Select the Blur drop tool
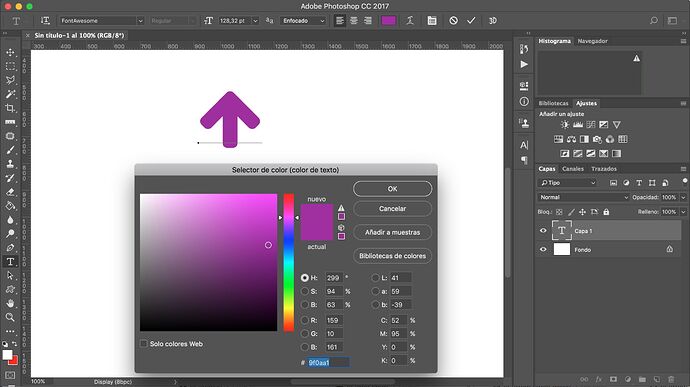 click(10, 220)
